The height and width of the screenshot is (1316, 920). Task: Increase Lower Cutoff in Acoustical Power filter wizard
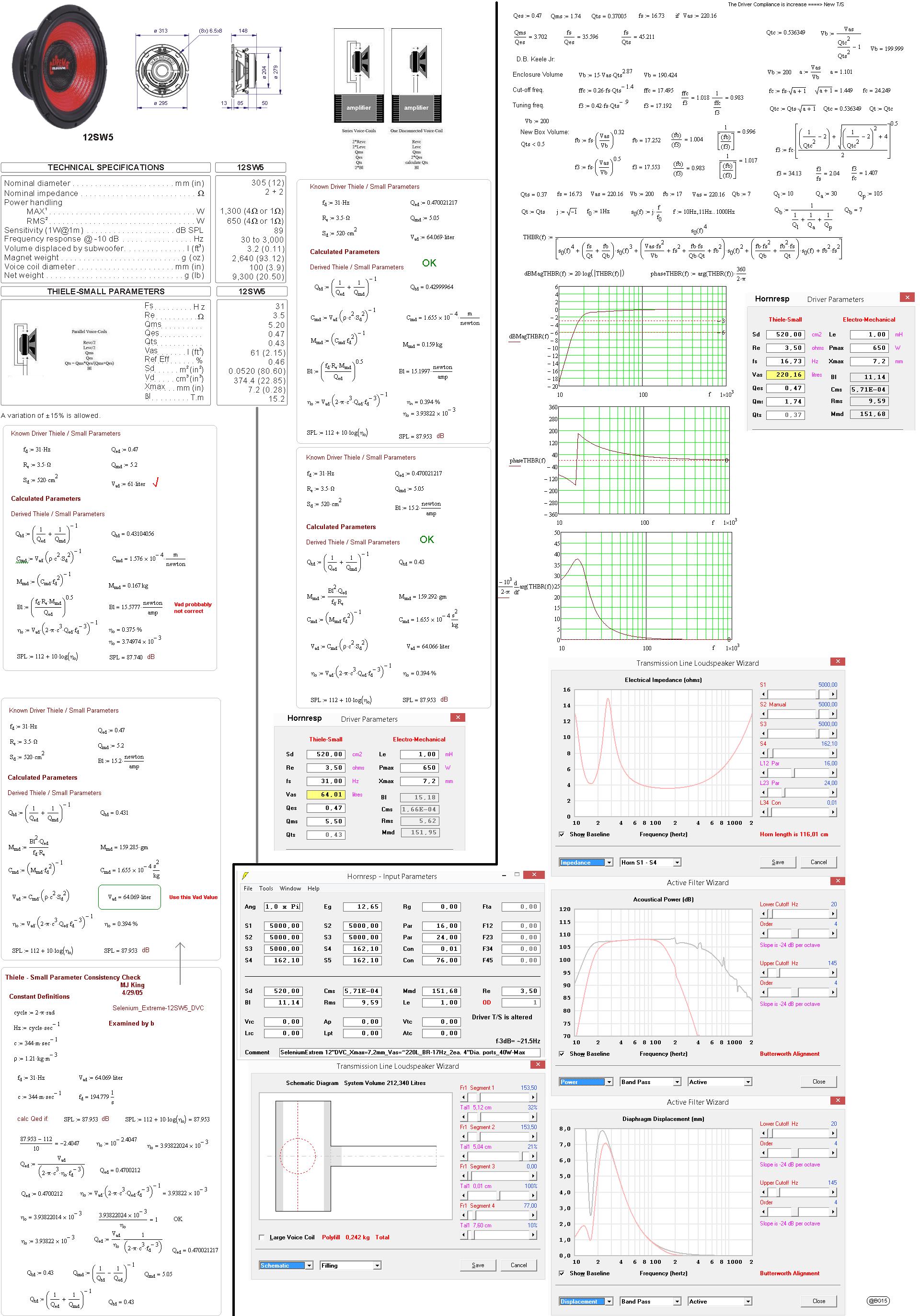point(833,913)
